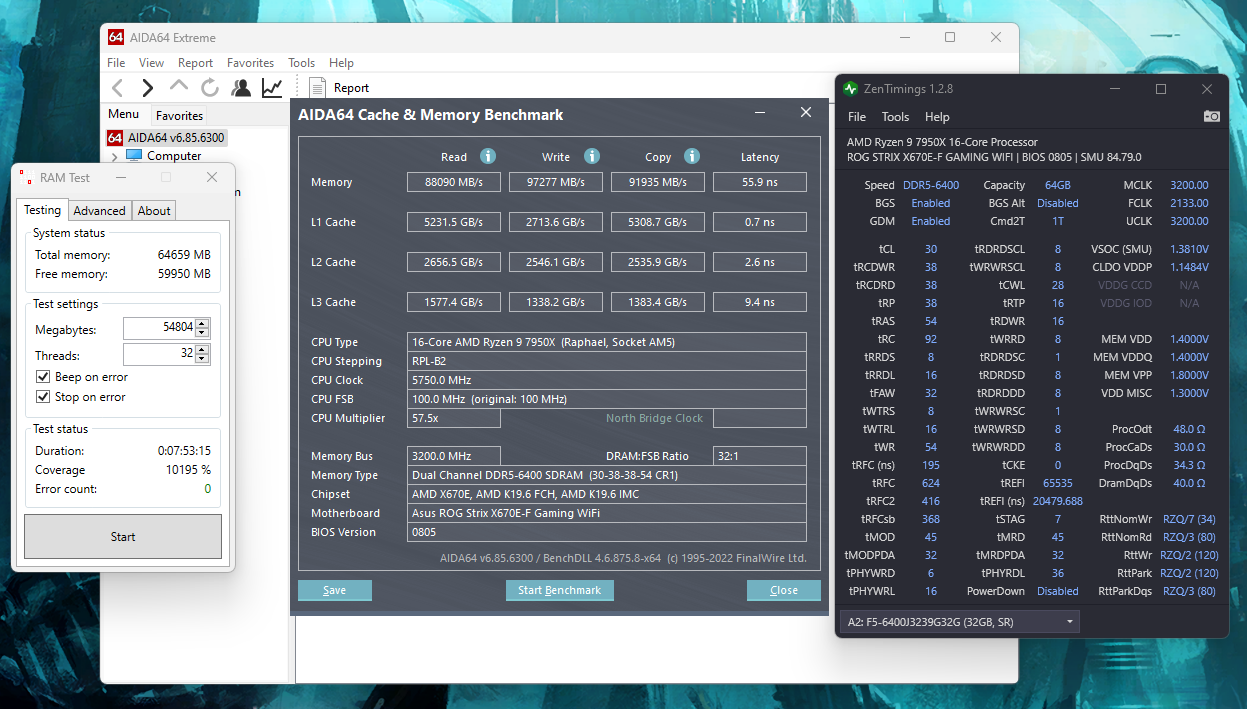Open the Favorites menu in AIDA64 menu bar
This screenshot has width=1247, height=709.
(x=251, y=63)
